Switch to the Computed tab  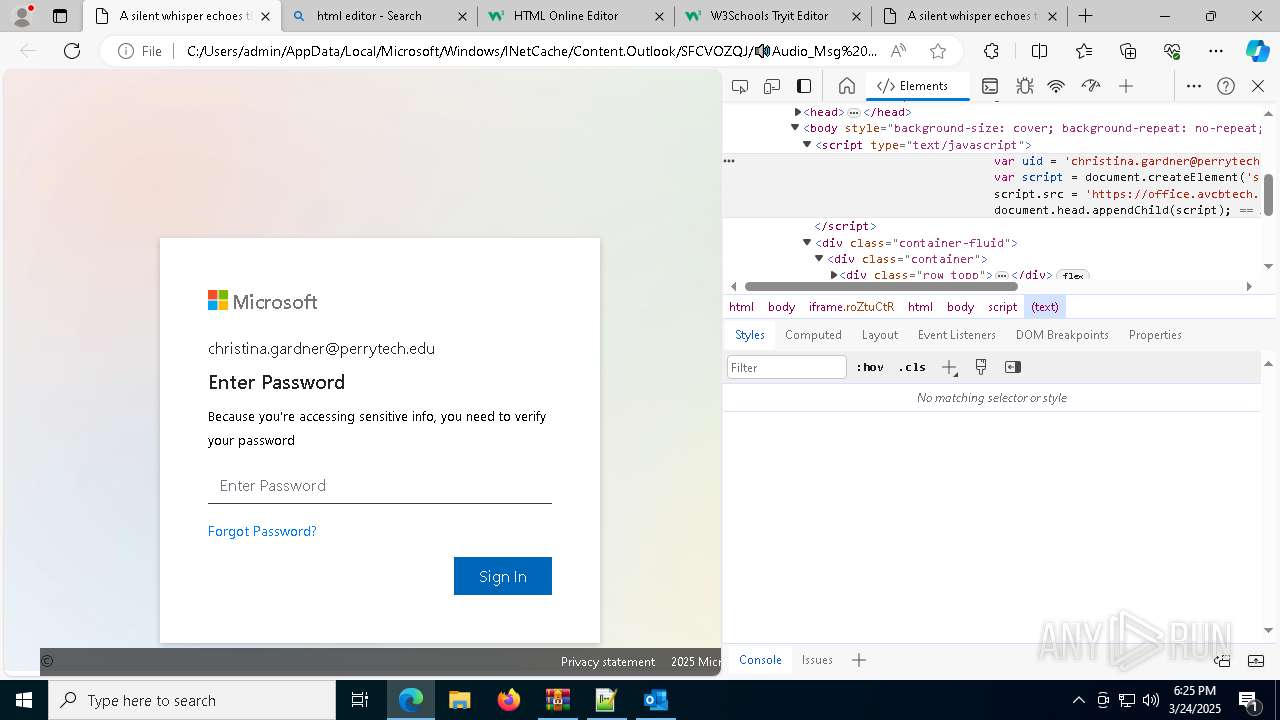pyautogui.click(x=813, y=335)
